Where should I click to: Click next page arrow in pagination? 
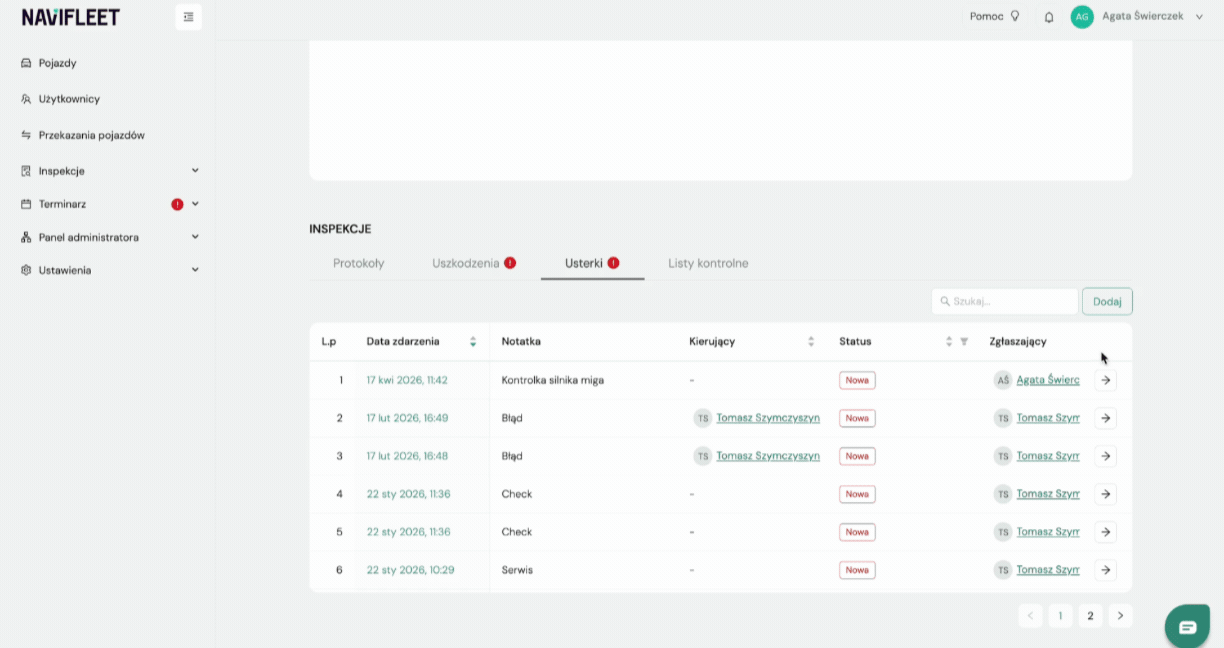tap(1121, 616)
